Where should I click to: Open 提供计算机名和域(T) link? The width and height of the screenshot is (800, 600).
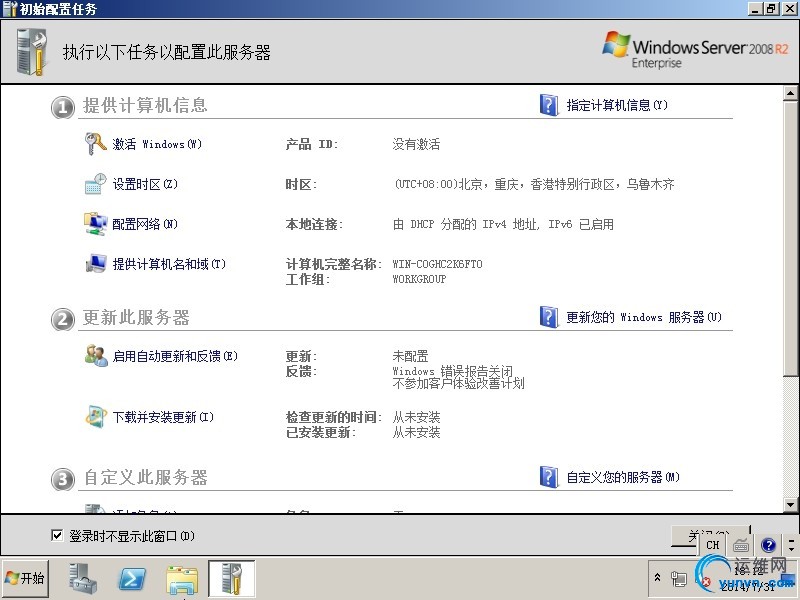(x=169, y=264)
